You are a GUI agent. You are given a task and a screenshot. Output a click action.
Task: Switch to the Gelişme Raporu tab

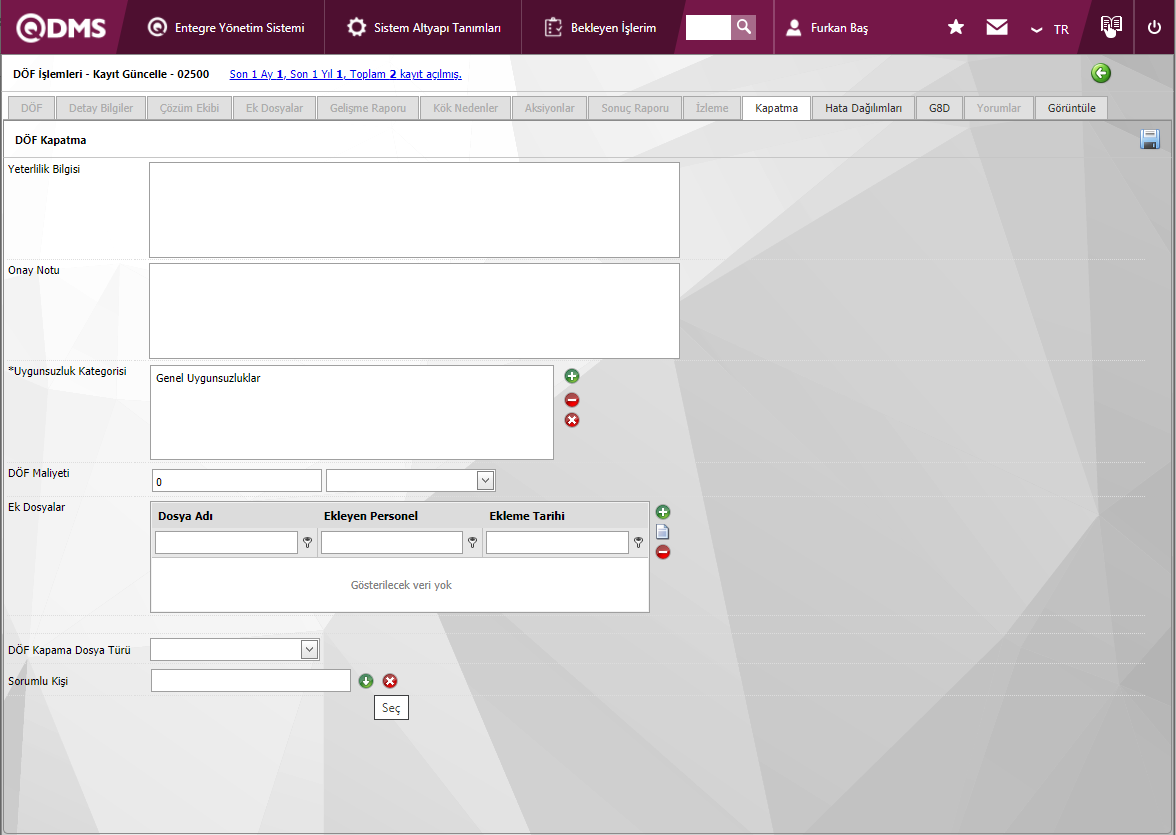coord(368,108)
